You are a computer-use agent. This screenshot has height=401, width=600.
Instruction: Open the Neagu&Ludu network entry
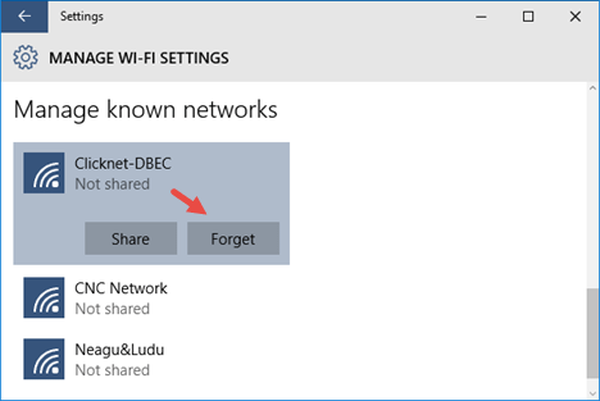152,359
